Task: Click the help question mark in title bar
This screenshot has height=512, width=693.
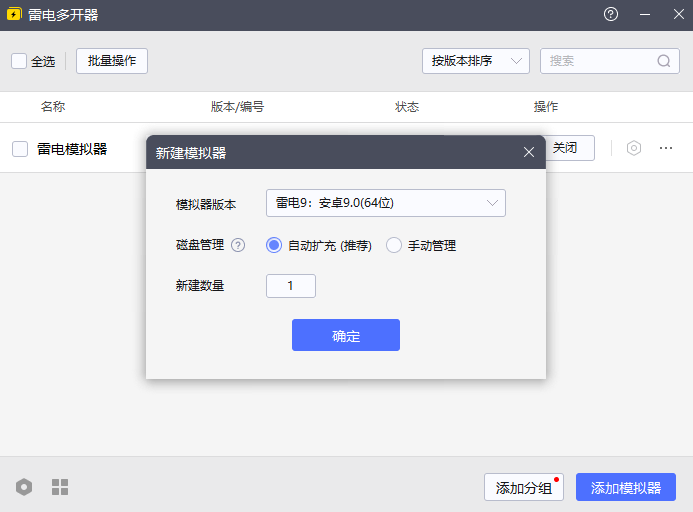Action: click(x=611, y=14)
